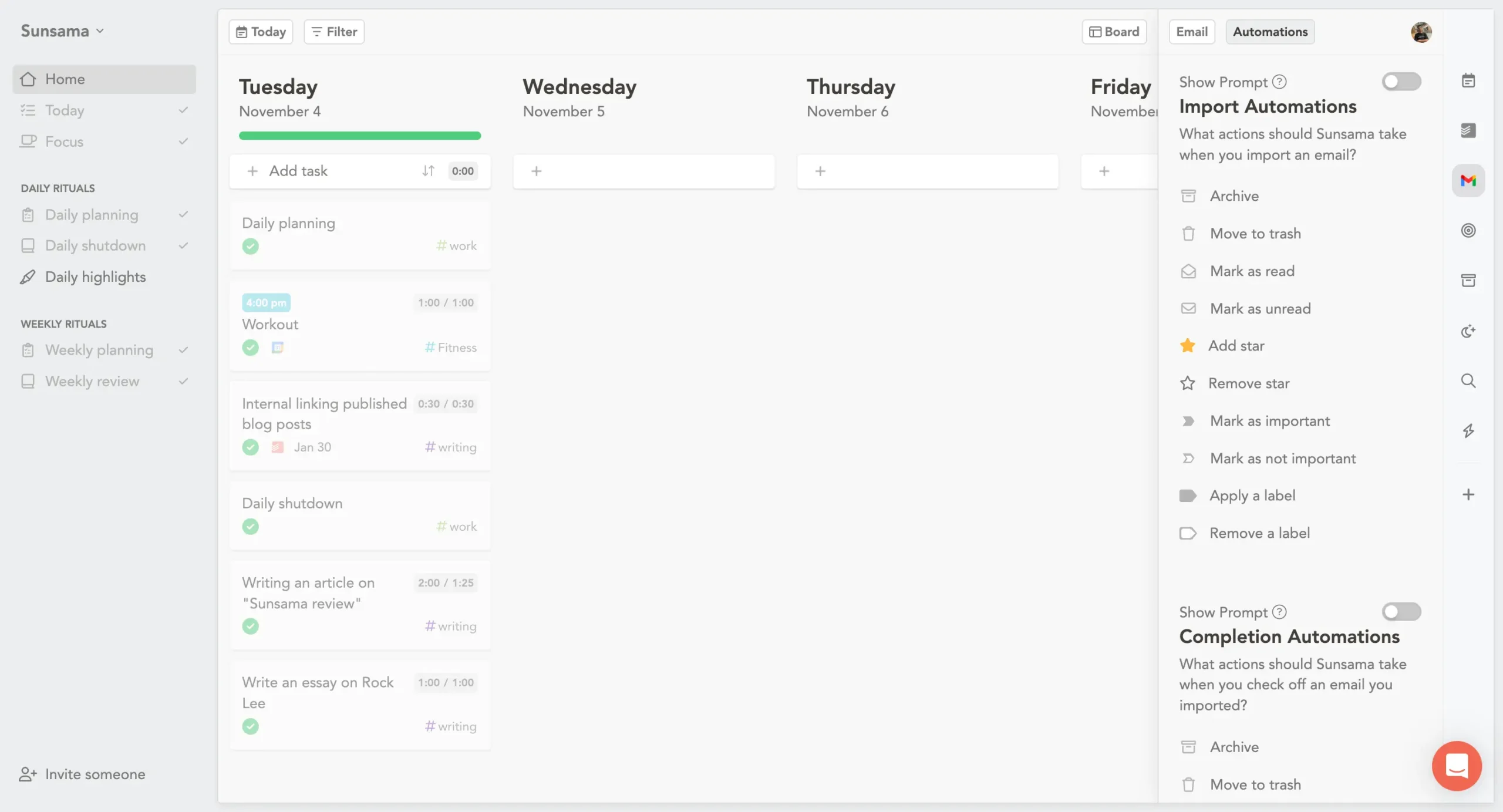Open the Filter options
1503x812 pixels.
point(333,31)
